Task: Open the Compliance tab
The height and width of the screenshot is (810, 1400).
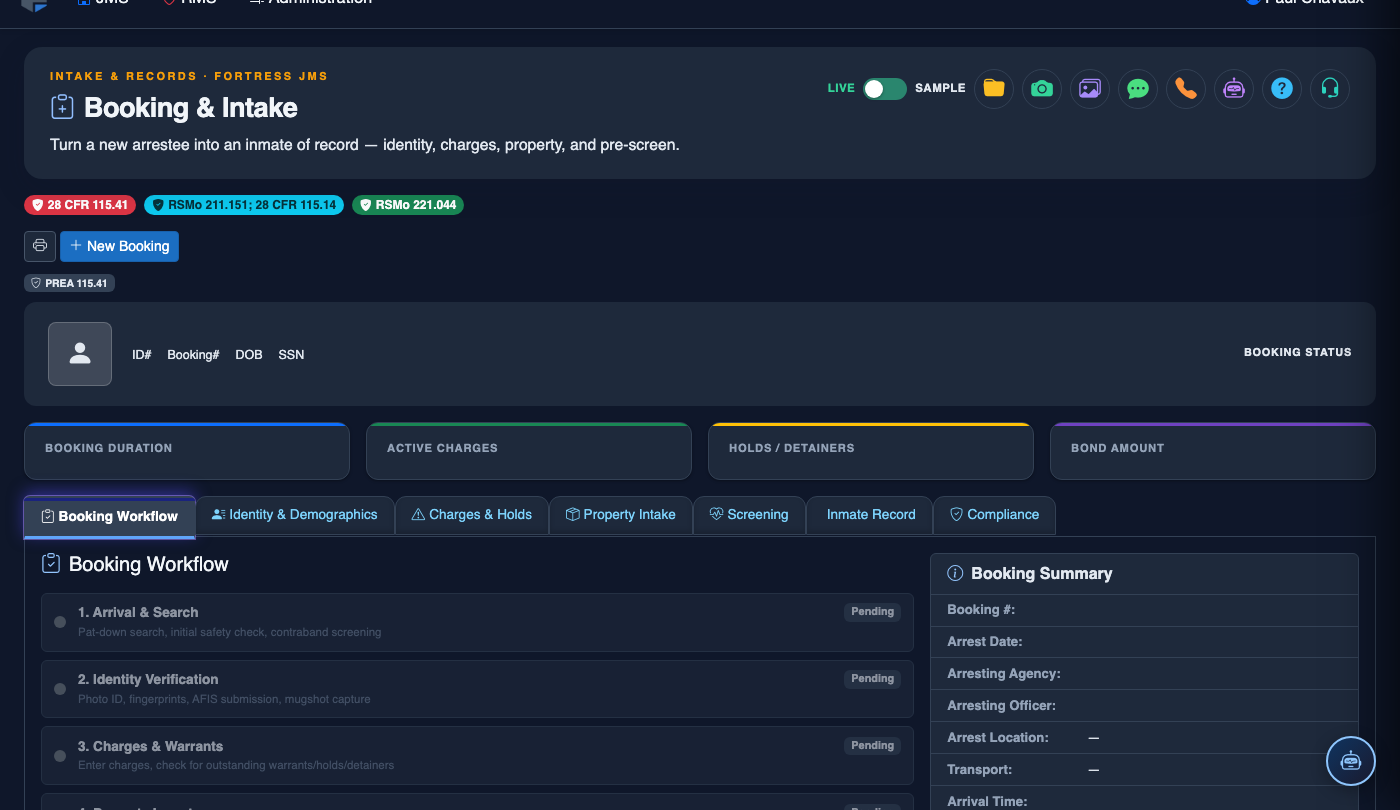Action: pyautogui.click(x=994, y=515)
